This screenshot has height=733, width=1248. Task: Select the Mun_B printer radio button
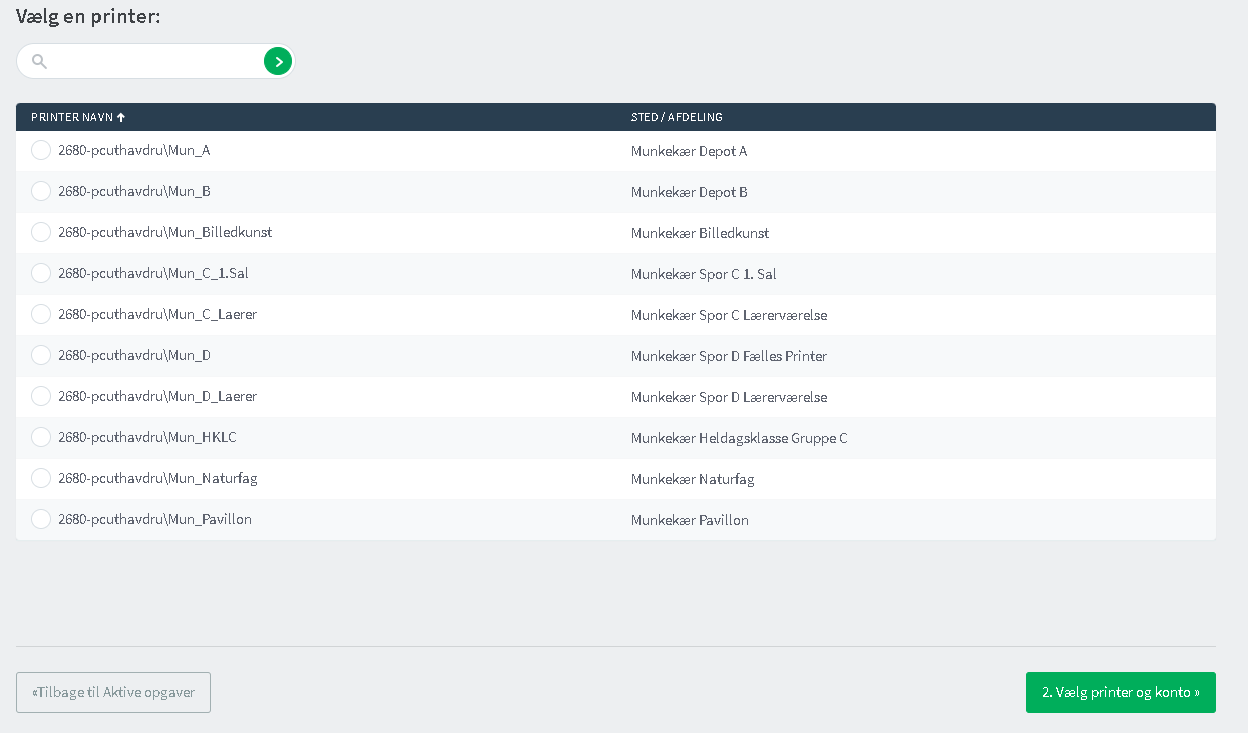click(x=41, y=191)
